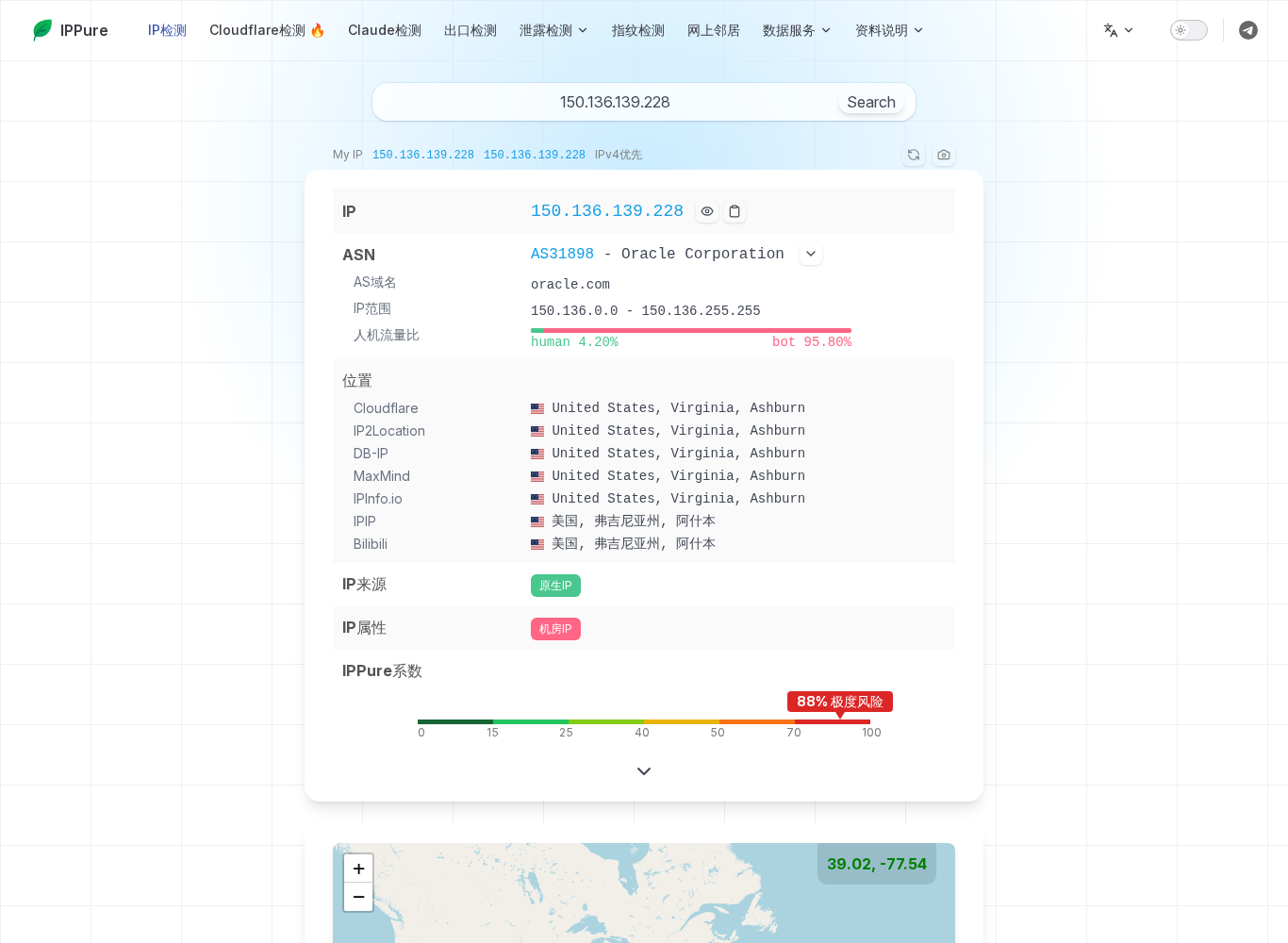Viewport: 1288px width, 943px height.
Task: Copy the IP address to clipboard
Action: (x=735, y=211)
